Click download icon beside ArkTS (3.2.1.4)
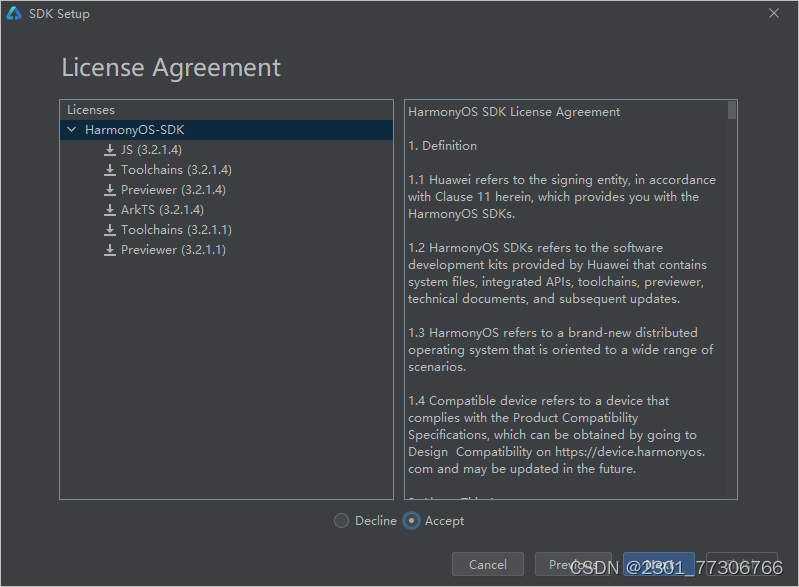This screenshot has height=587, width=799. point(110,209)
